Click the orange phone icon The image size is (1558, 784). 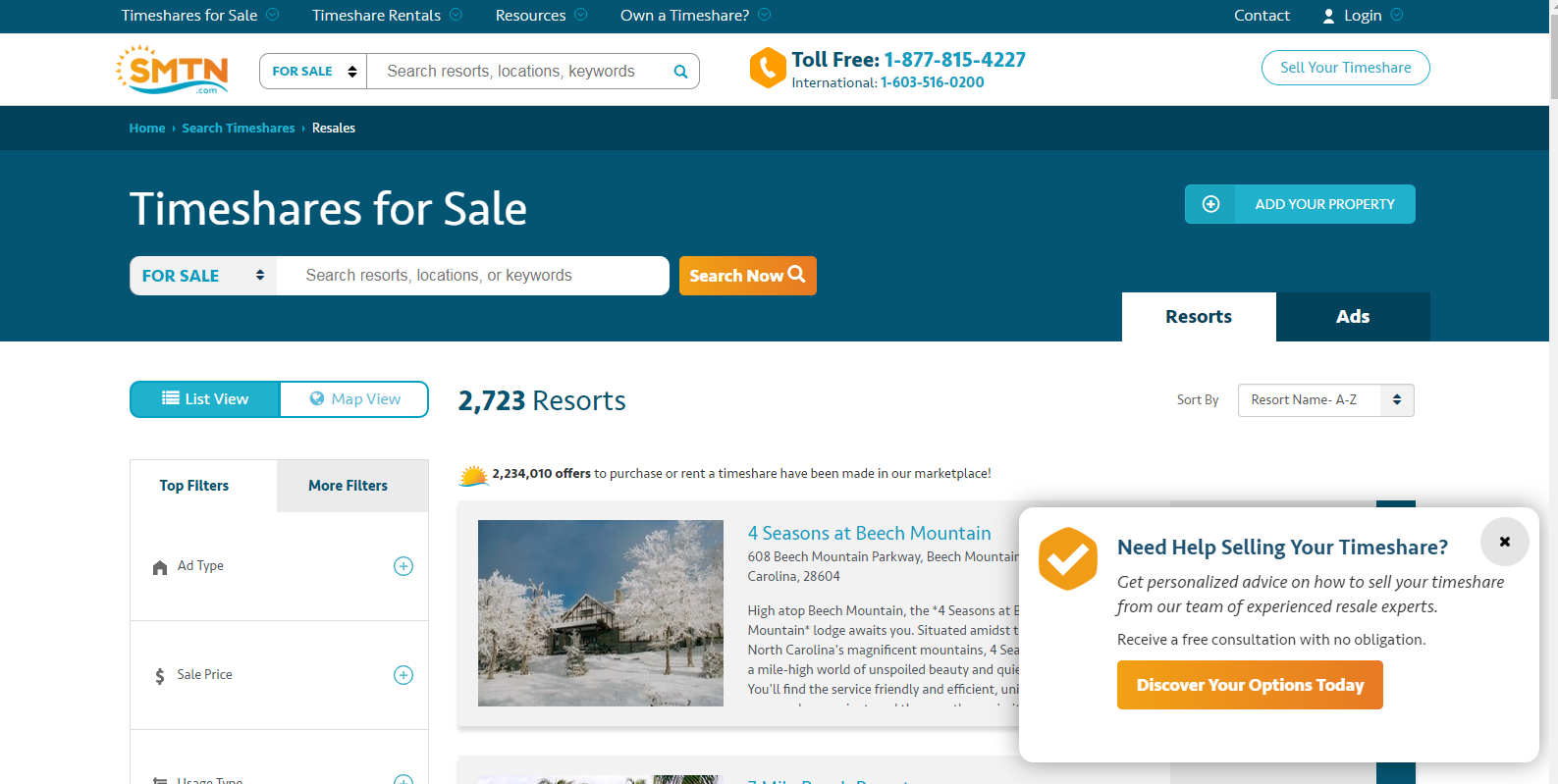[768, 68]
